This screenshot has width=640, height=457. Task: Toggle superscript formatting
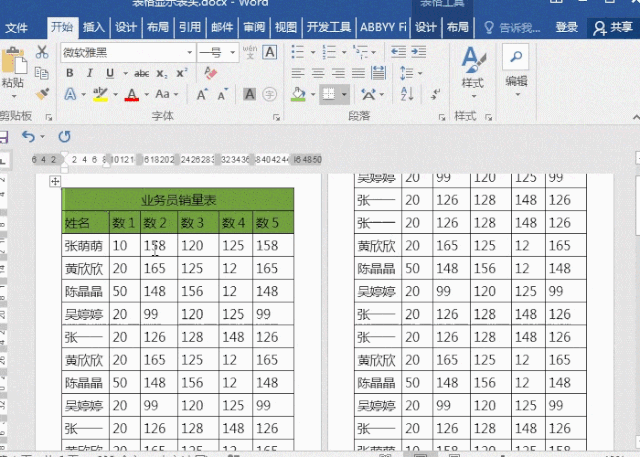point(182,73)
